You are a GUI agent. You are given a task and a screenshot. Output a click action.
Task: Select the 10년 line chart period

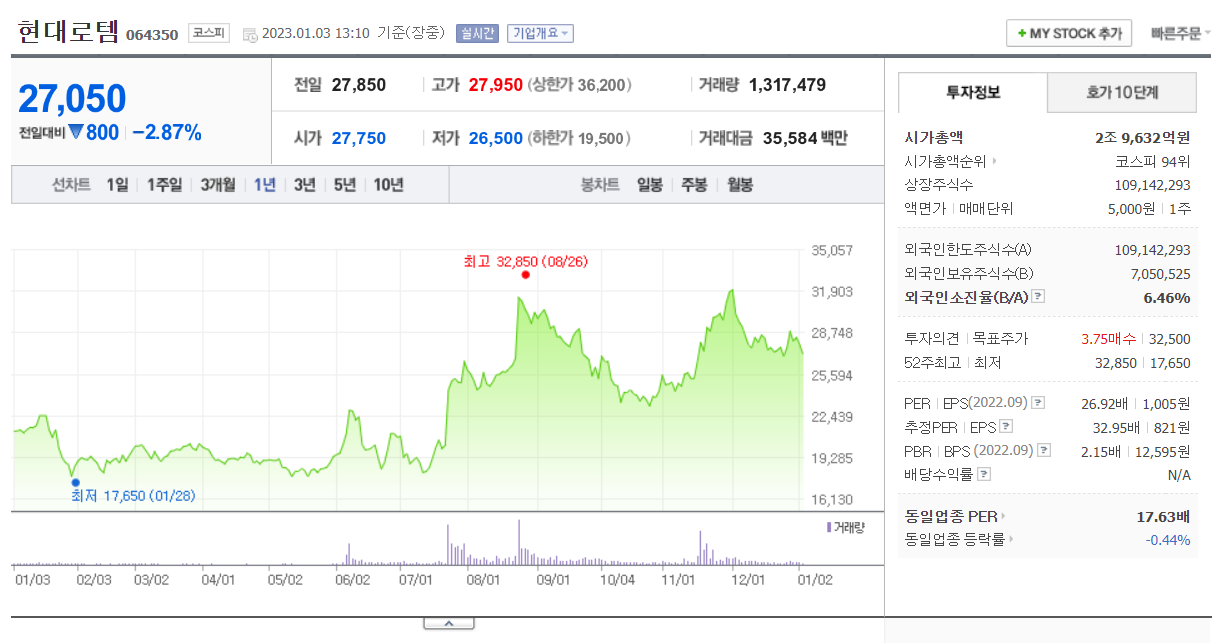(389, 185)
